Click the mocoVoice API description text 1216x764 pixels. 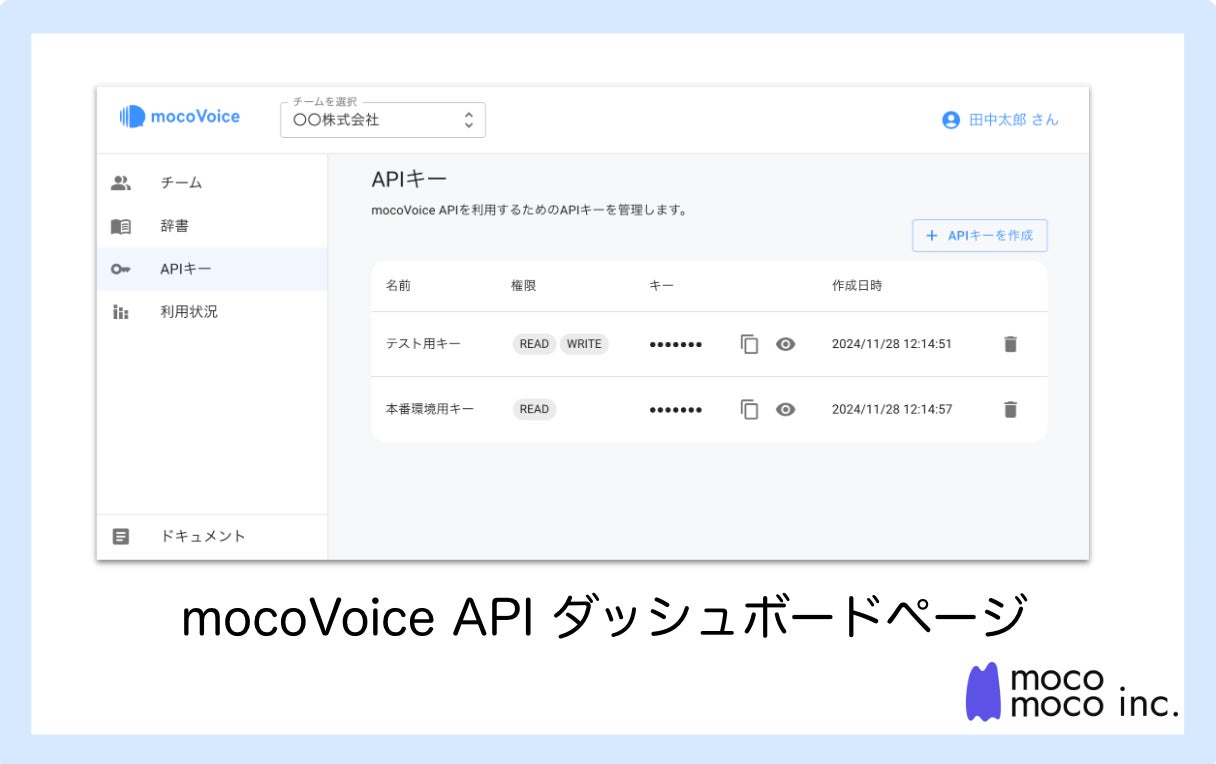(528, 211)
